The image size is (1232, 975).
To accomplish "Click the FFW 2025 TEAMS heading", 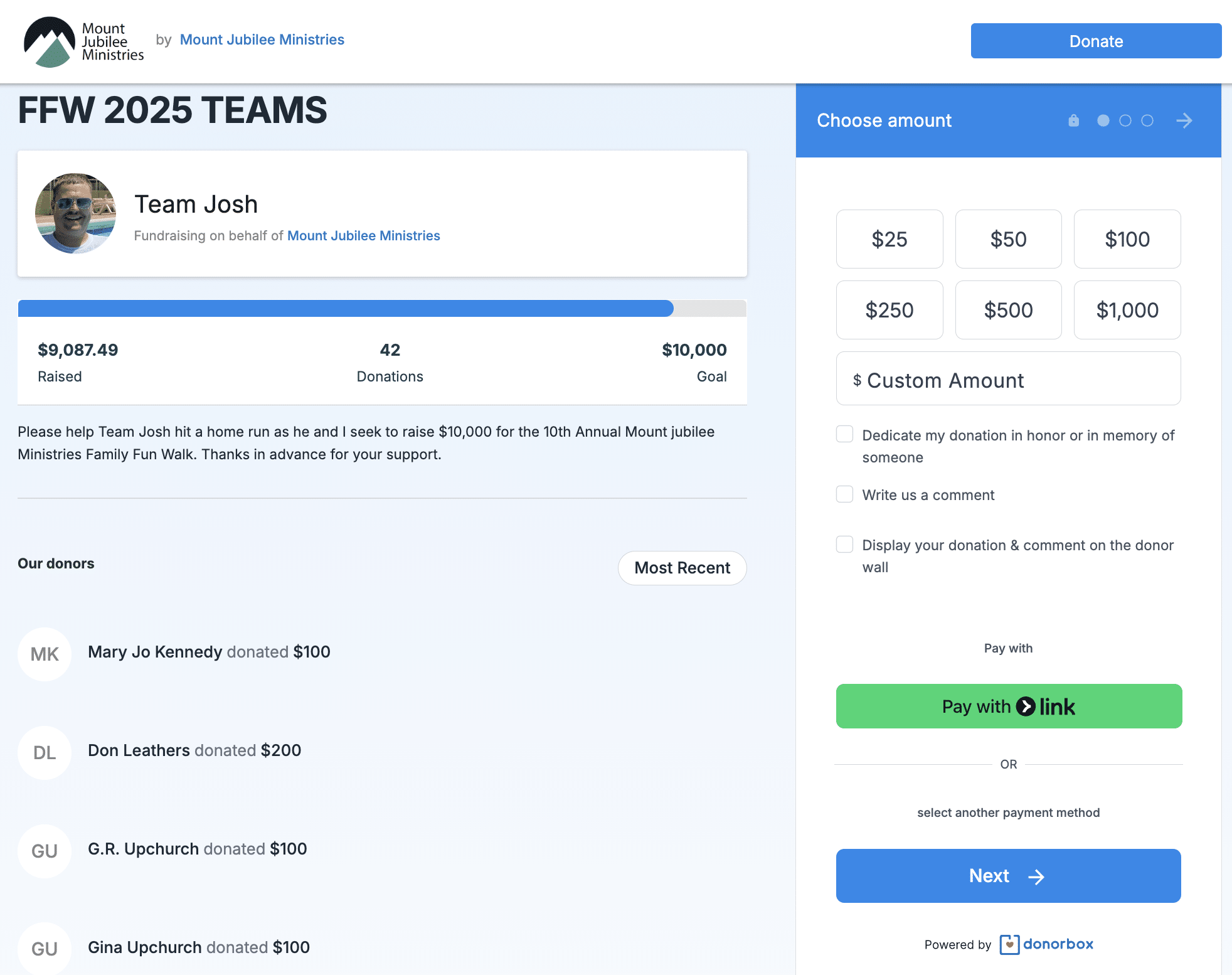I will click(x=173, y=110).
